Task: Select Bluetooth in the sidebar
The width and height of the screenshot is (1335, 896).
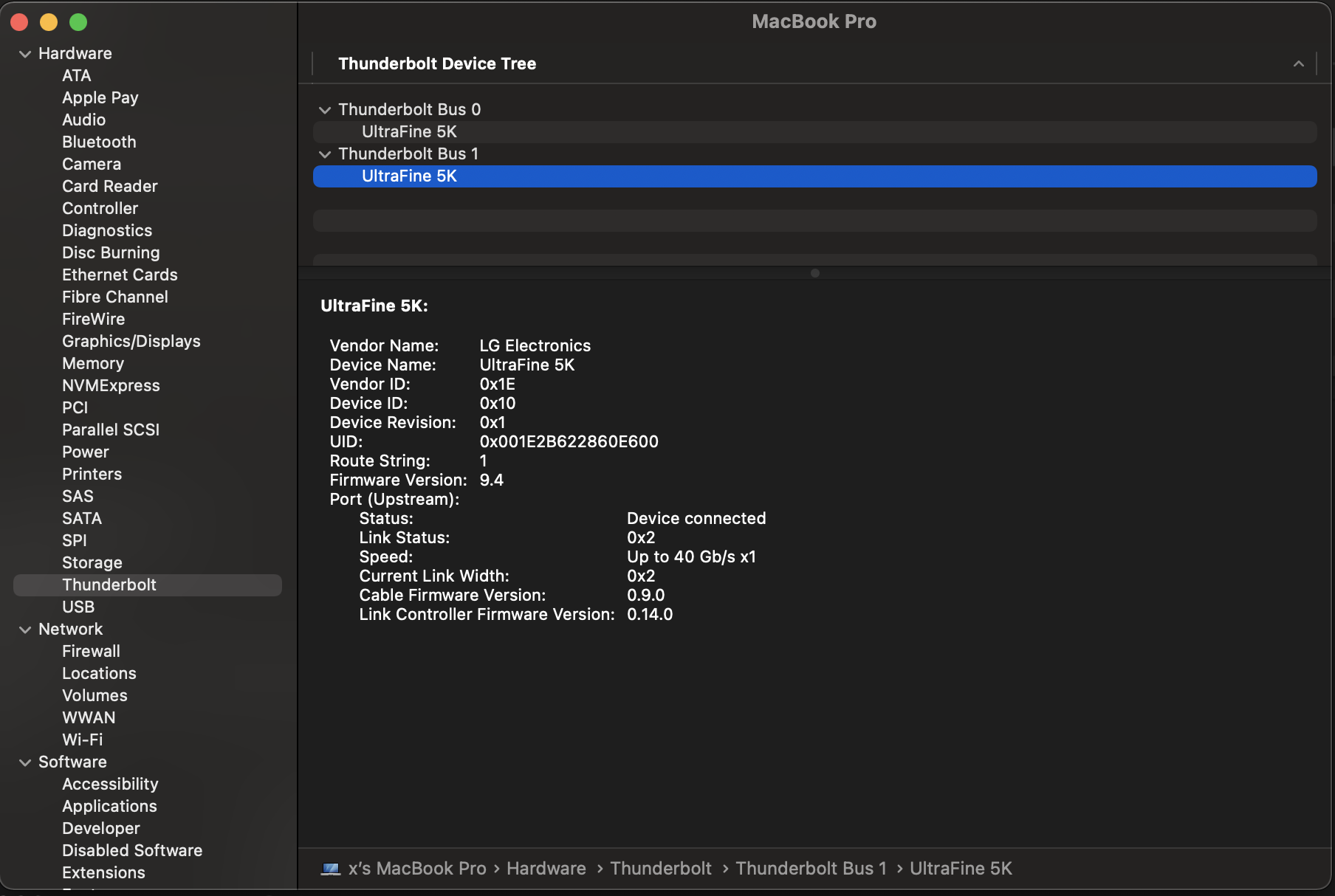Action: (99, 142)
